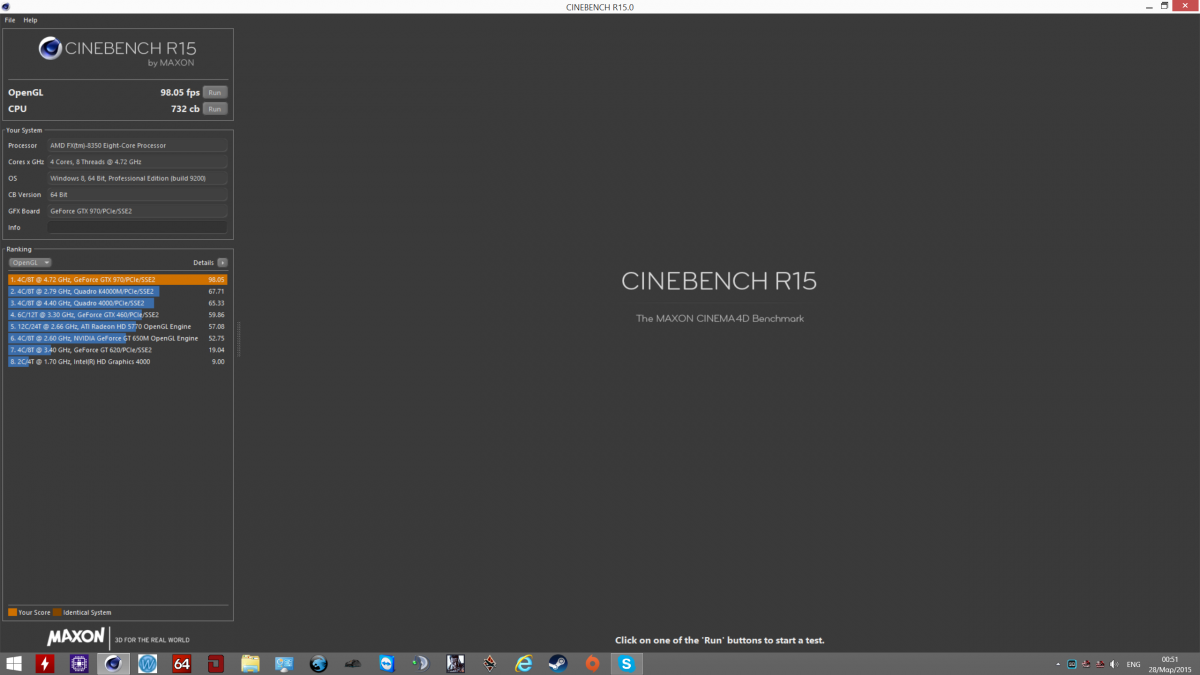
Task: Open the Cinebench window system menu icon
Action: click(x=6, y=6)
